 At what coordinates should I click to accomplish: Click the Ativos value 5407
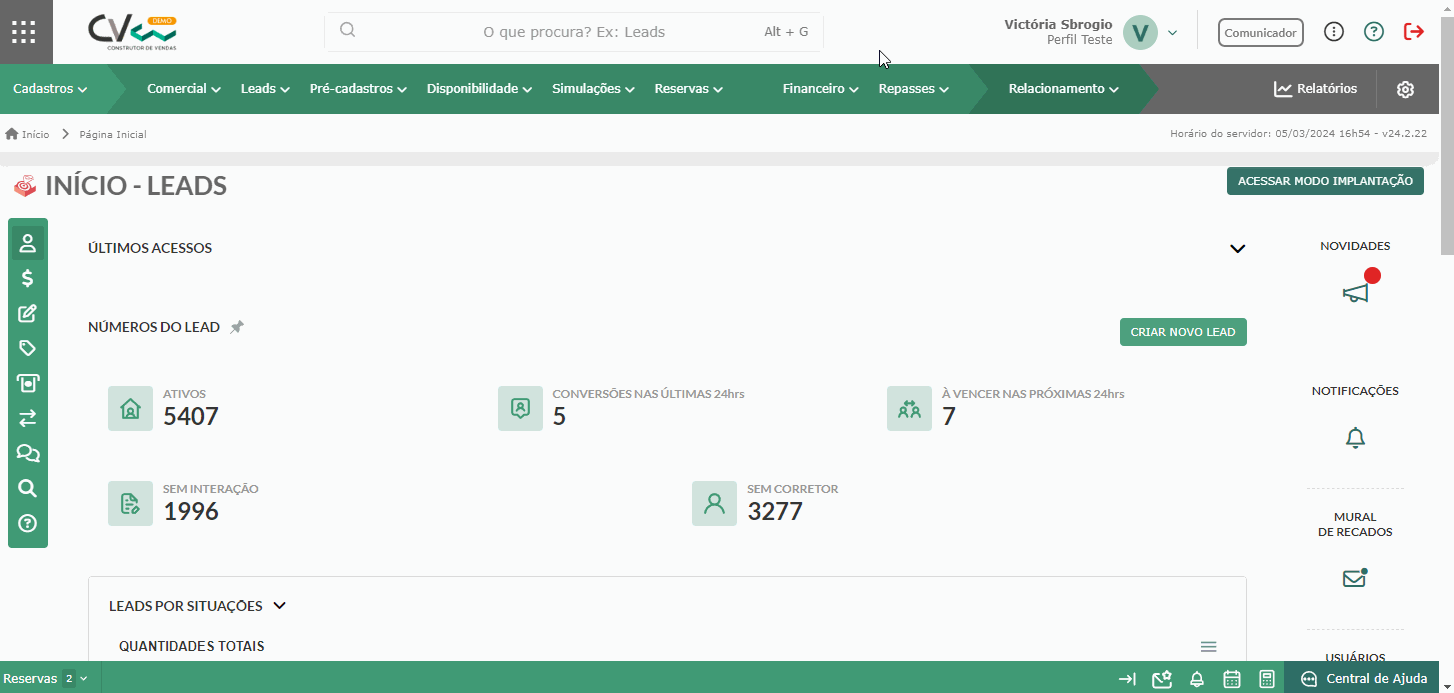(191, 416)
